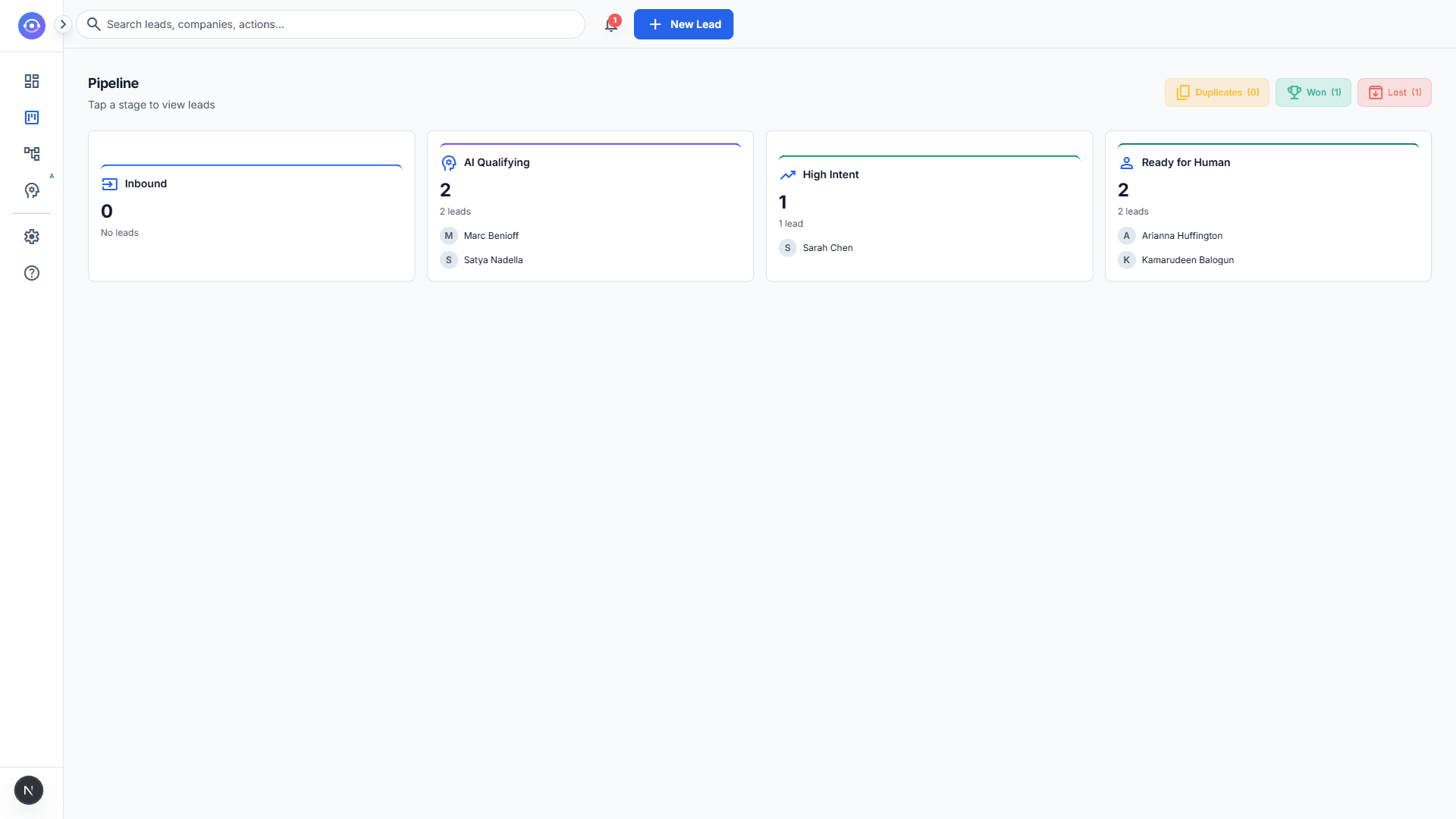Select lead Kamarudeen Balogun
Screen dimensions: 1456x819
pos(1188,260)
